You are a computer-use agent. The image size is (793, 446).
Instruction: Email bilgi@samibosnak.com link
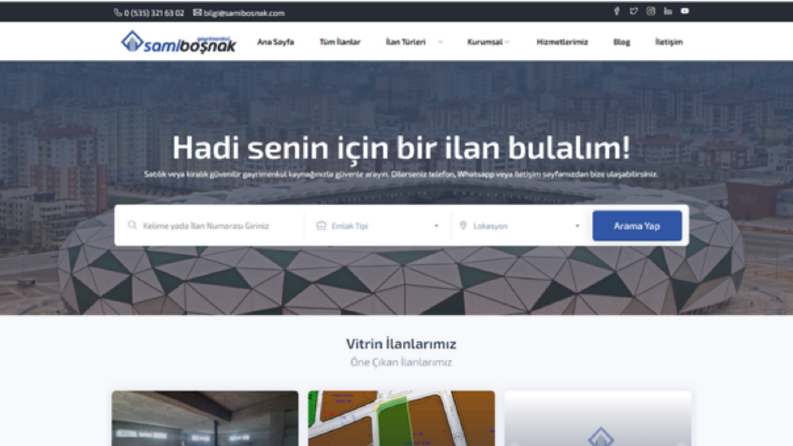(x=244, y=13)
